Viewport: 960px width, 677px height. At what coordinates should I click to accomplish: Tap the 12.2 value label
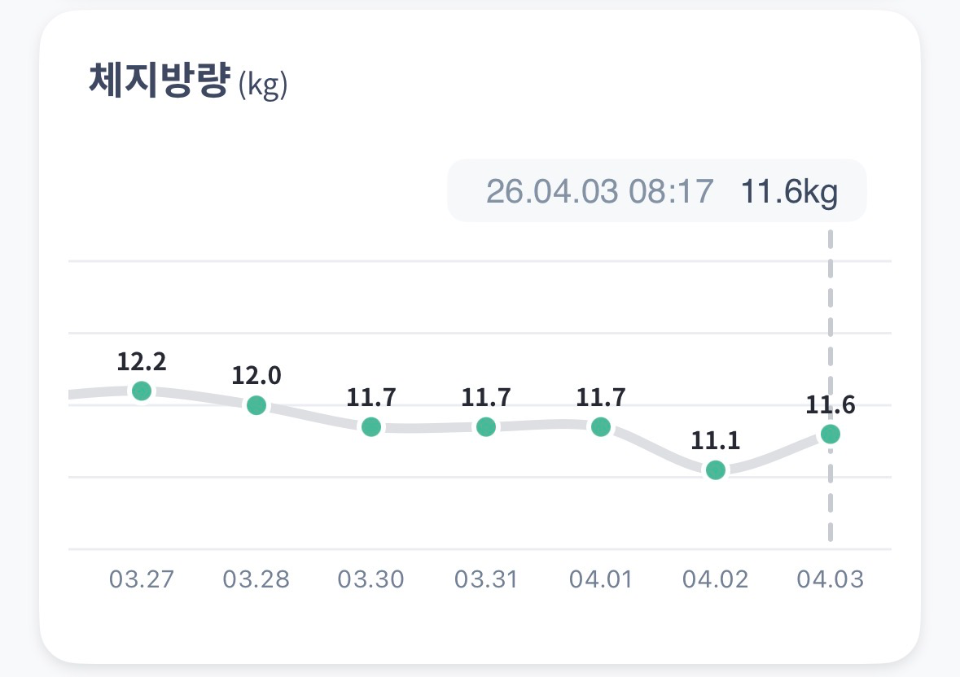(x=142, y=362)
